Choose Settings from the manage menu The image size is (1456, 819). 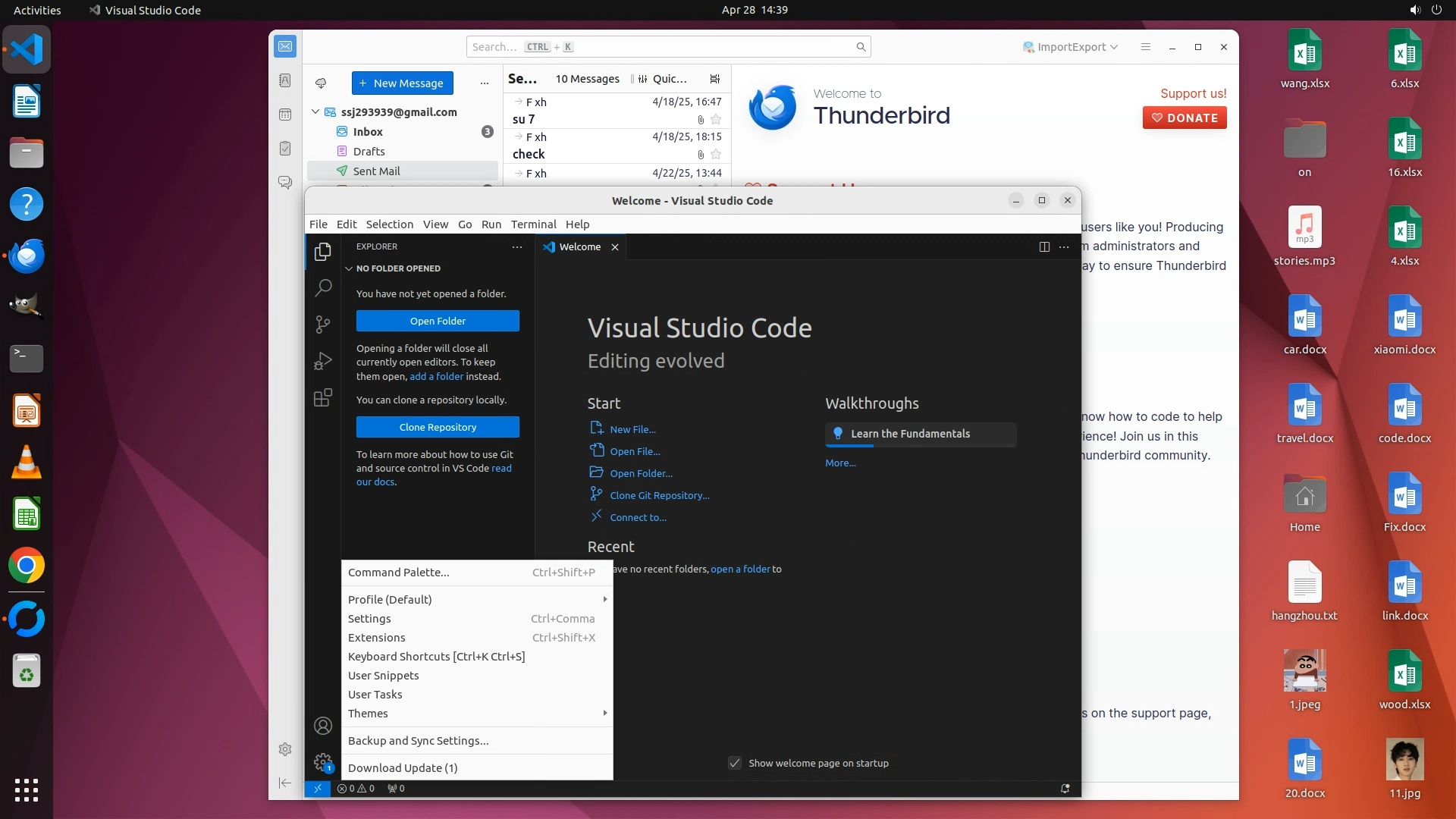tap(369, 619)
